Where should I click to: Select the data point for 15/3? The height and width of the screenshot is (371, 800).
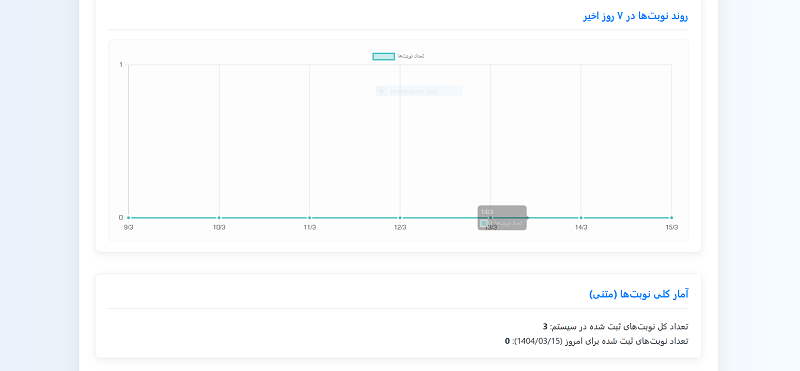671,218
